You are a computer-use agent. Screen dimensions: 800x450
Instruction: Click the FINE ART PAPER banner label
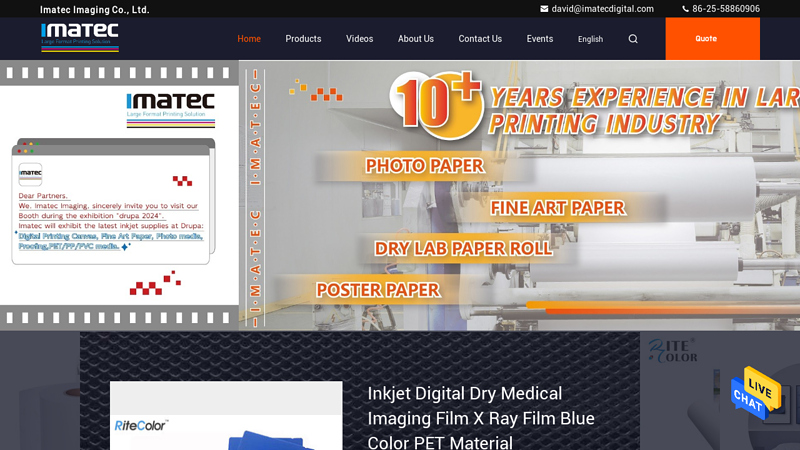[x=558, y=208]
